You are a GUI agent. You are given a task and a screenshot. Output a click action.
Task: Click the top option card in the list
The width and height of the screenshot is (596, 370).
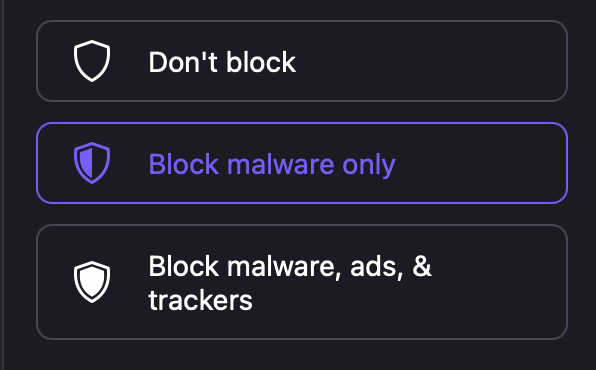click(x=302, y=61)
